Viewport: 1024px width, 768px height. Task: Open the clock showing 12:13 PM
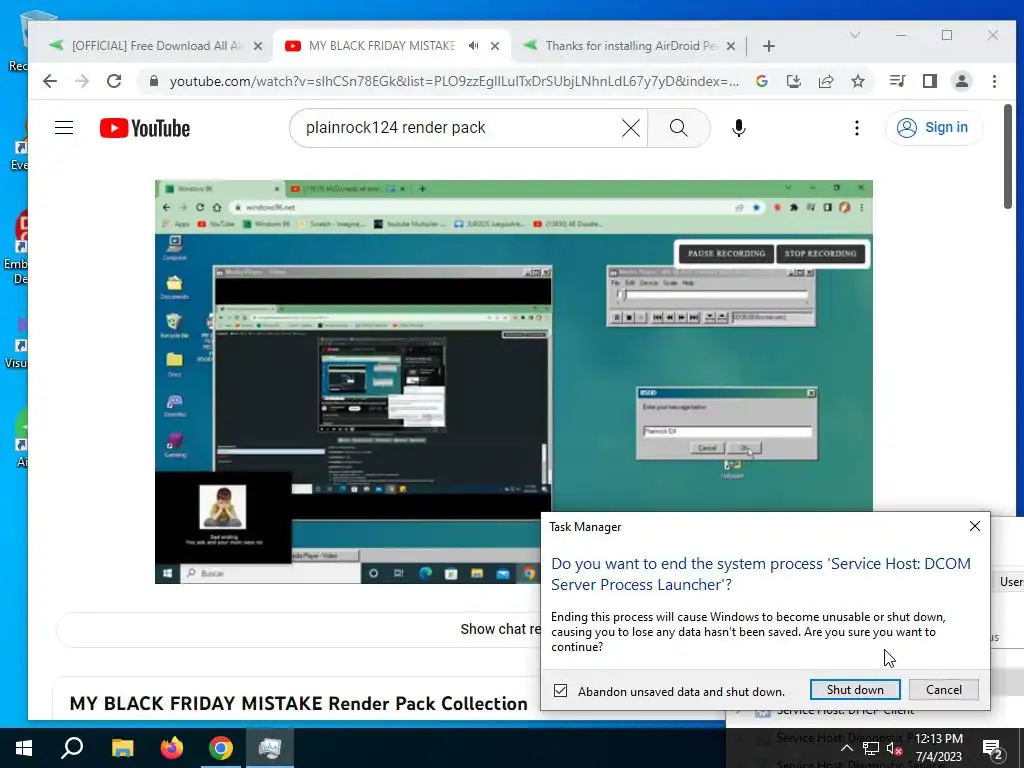[x=938, y=748]
